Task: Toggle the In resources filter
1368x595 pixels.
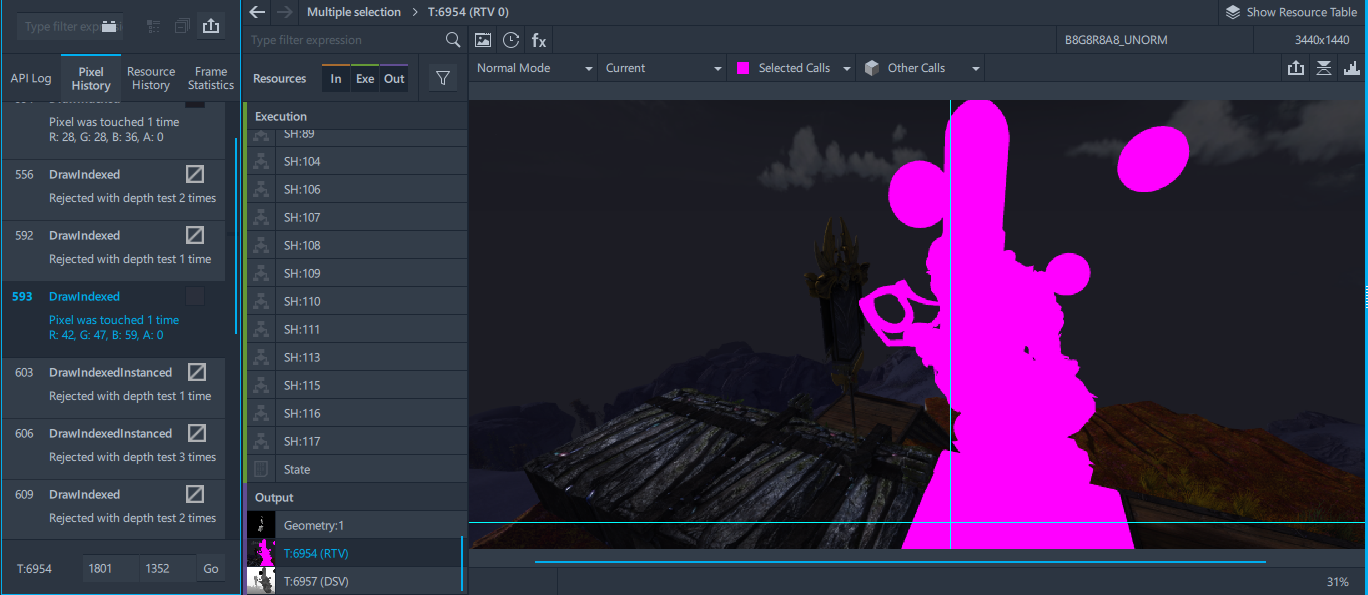Action: (x=336, y=79)
